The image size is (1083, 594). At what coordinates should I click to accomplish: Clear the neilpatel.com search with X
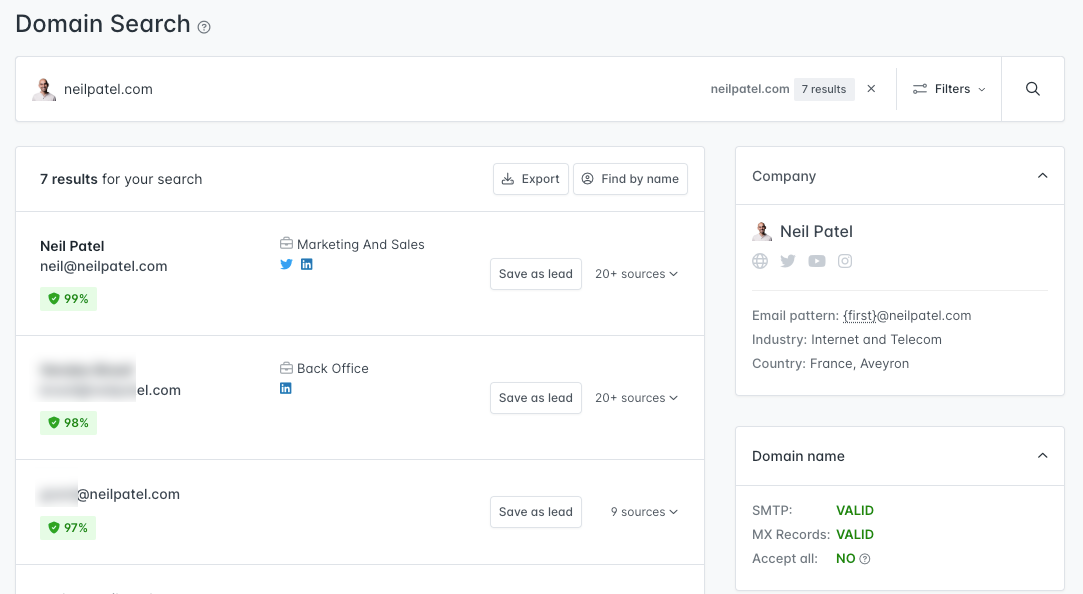[x=872, y=88]
